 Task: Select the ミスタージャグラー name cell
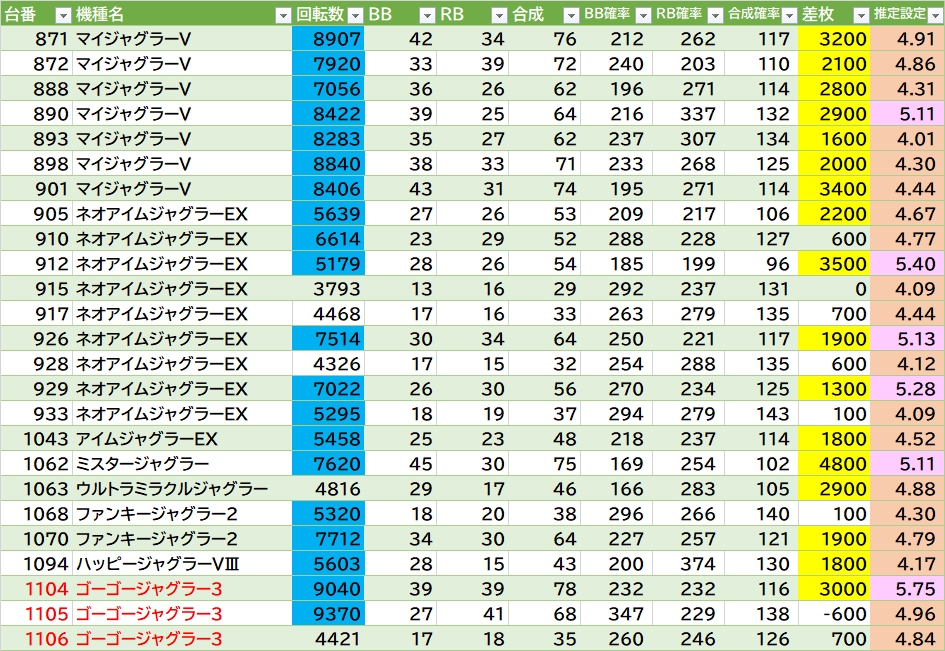pos(183,464)
